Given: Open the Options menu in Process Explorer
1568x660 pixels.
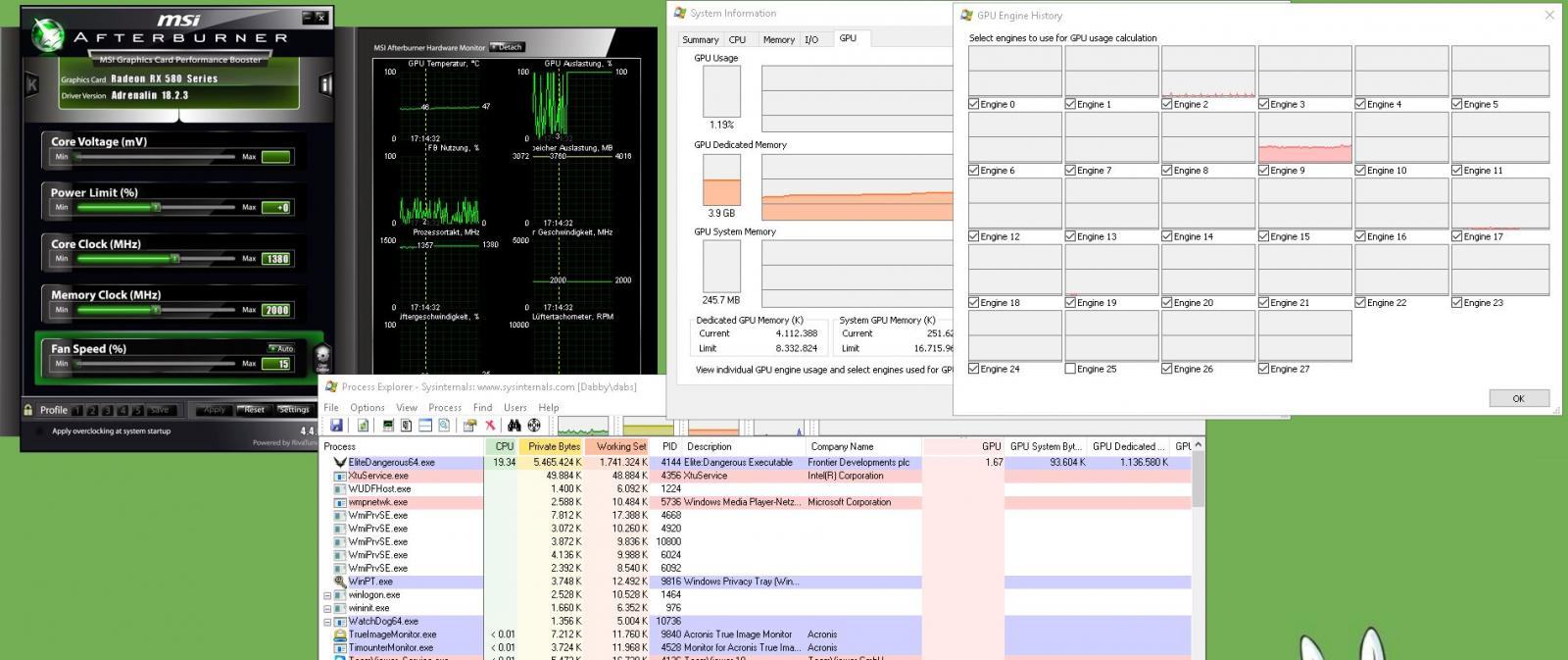Looking at the screenshot, I should [x=367, y=407].
